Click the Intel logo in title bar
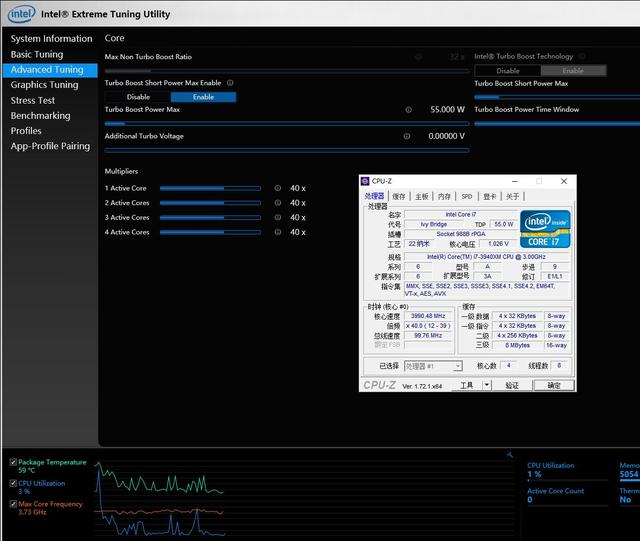The width and height of the screenshot is (640, 541). point(22,14)
